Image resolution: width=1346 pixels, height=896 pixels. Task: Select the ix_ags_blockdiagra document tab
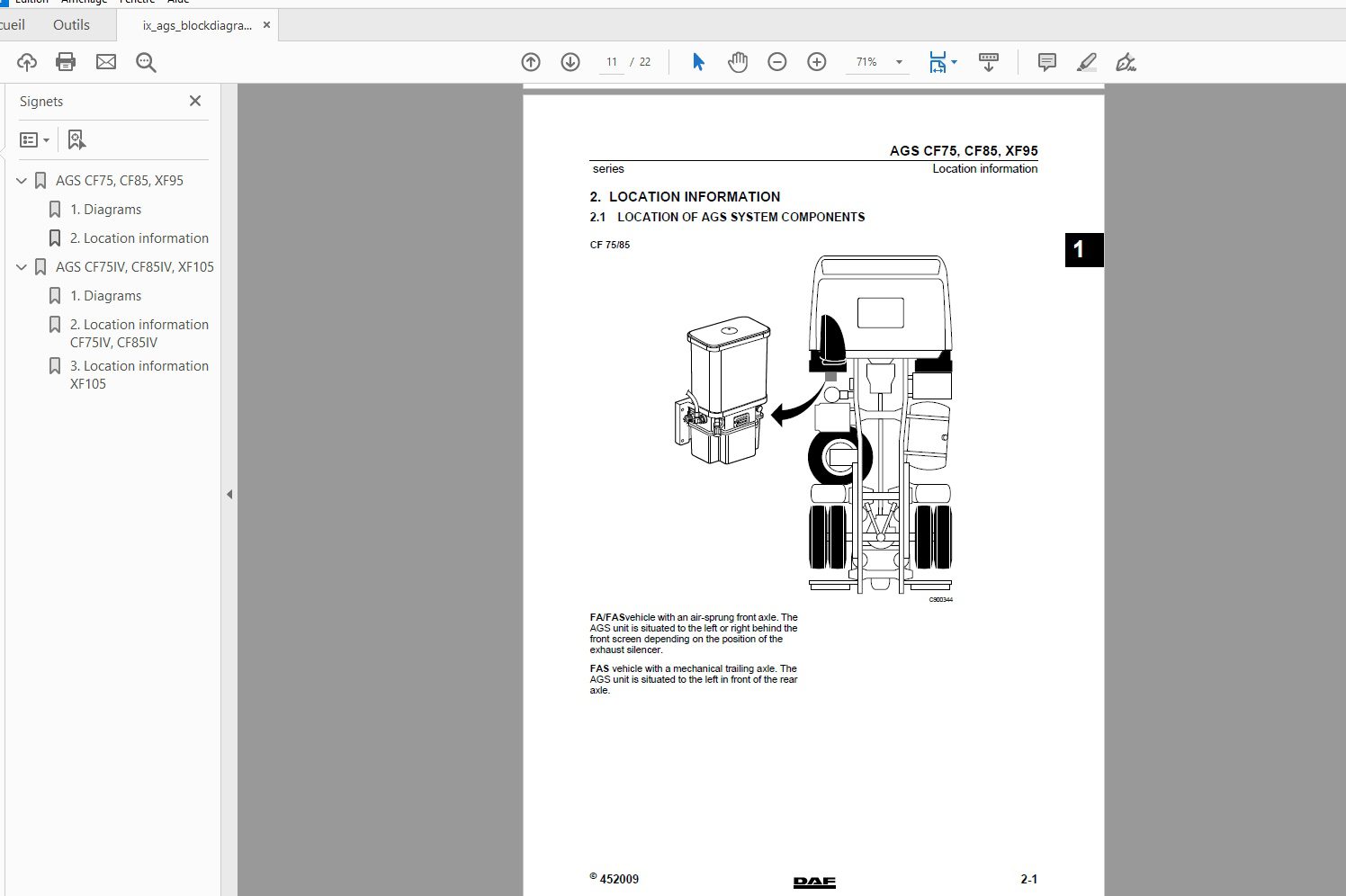197,25
